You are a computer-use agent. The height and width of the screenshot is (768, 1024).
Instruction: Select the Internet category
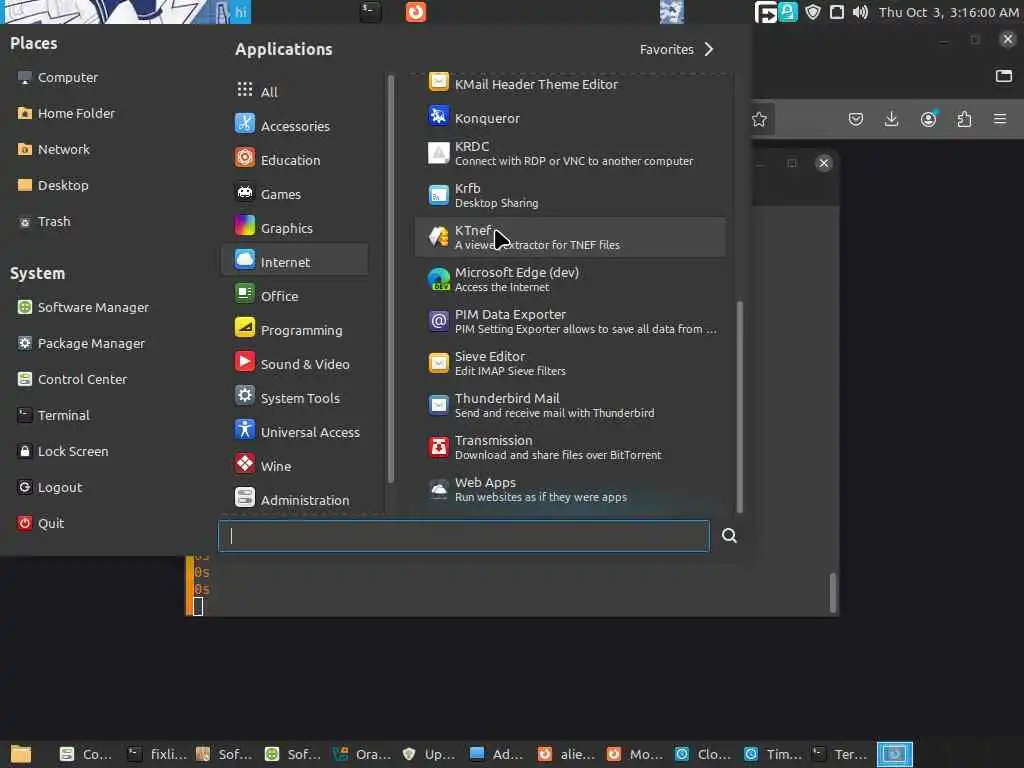coord(295,261)
